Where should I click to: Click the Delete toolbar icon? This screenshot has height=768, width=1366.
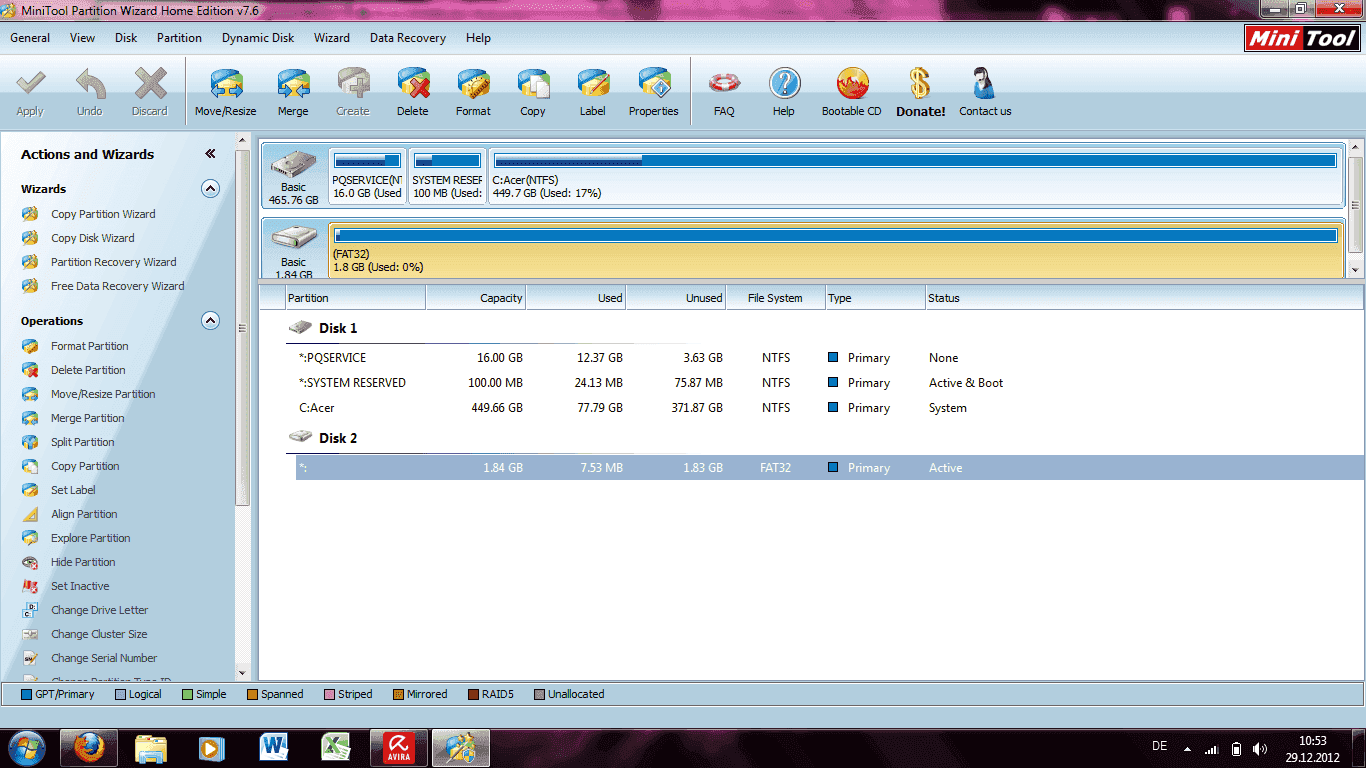click(412, 83)
